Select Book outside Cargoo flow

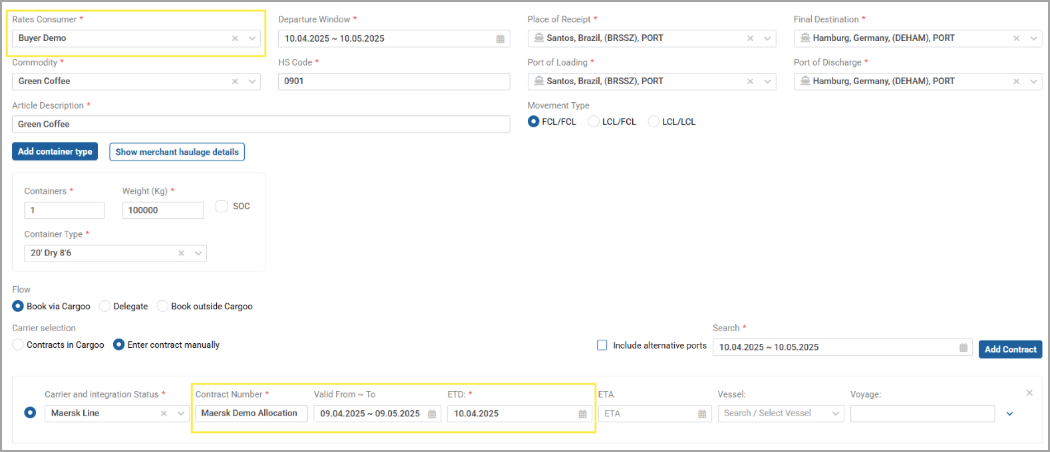(x=163, y=306)
